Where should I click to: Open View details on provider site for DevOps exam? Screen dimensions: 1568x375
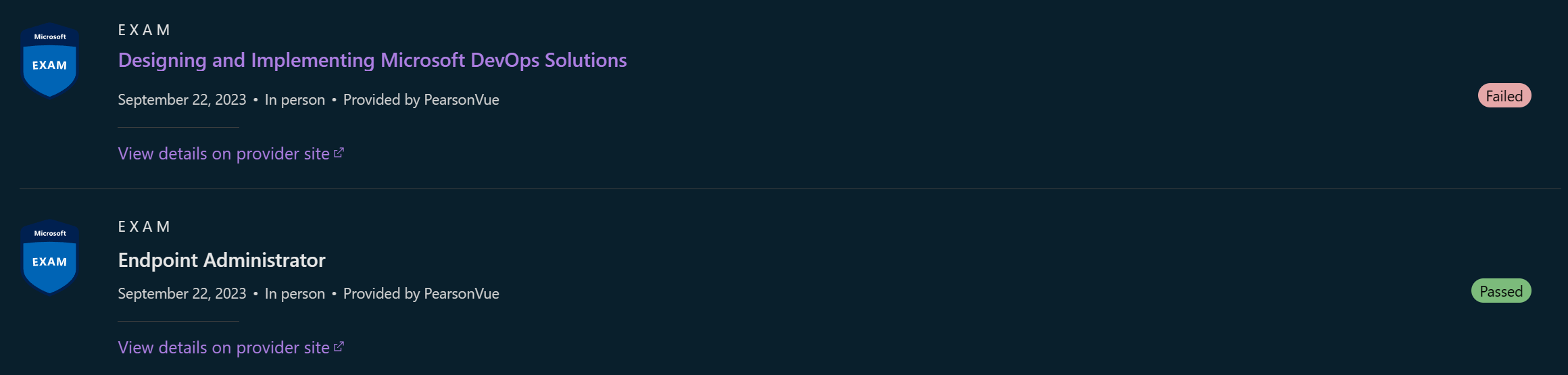[x=224, y=154]
